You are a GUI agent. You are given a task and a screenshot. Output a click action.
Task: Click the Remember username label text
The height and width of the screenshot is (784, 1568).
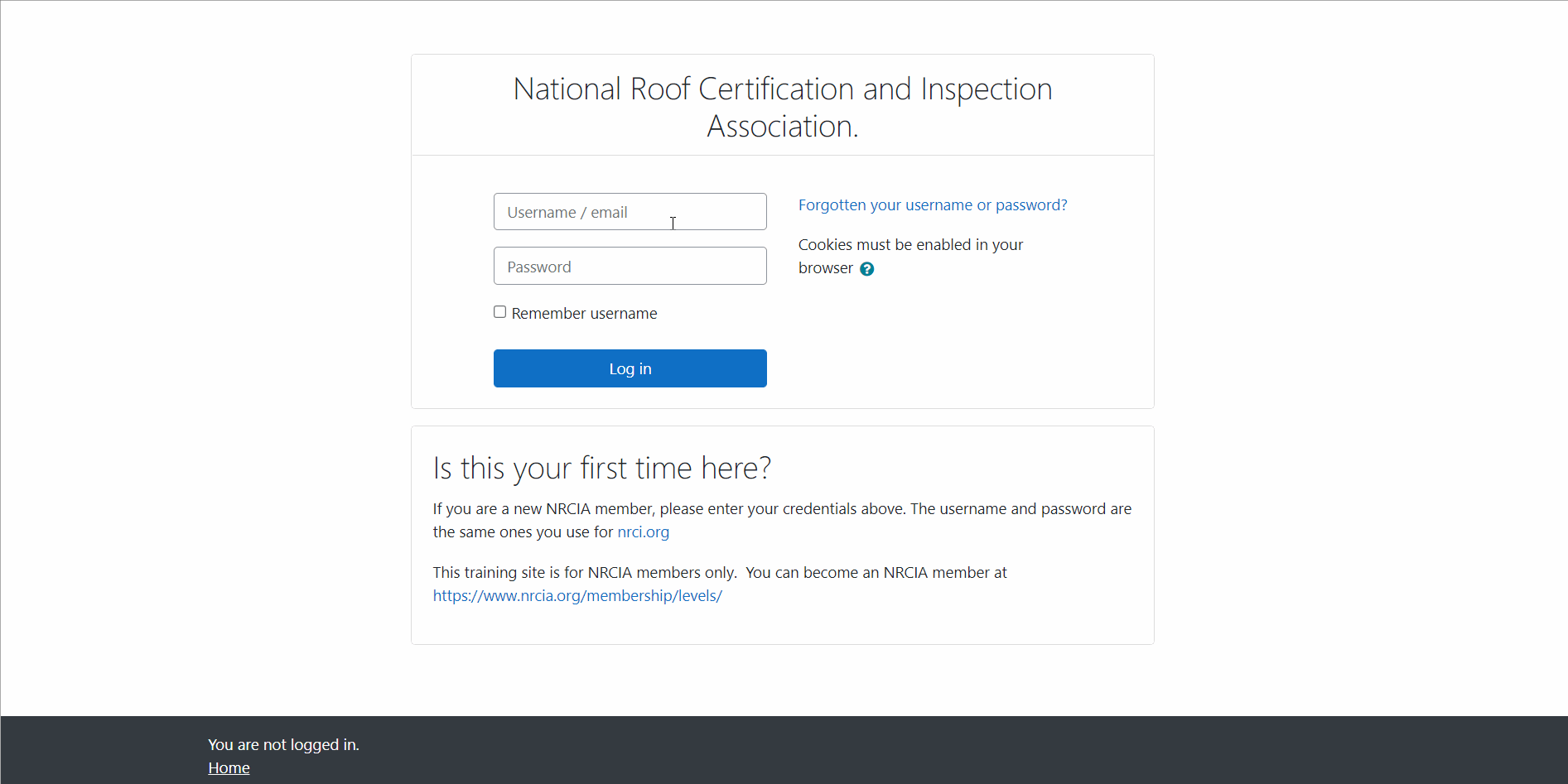(584, 313)
